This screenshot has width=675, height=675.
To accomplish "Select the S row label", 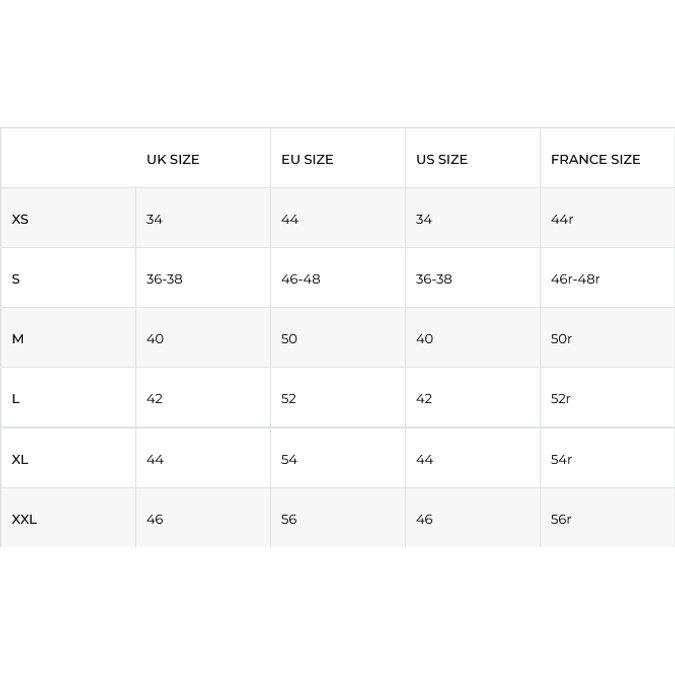I will 15,279.
